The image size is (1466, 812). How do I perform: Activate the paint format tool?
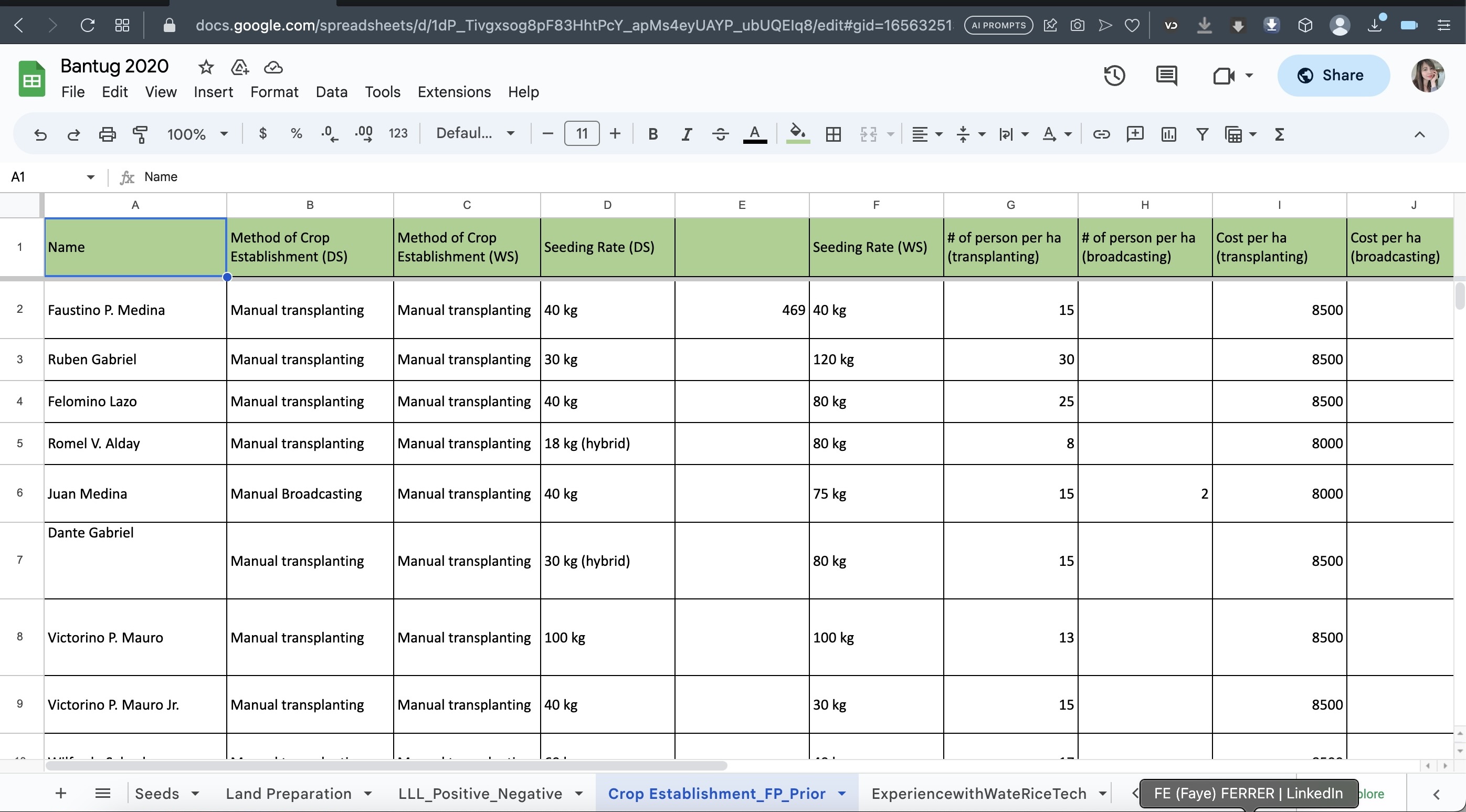point(140,135)
